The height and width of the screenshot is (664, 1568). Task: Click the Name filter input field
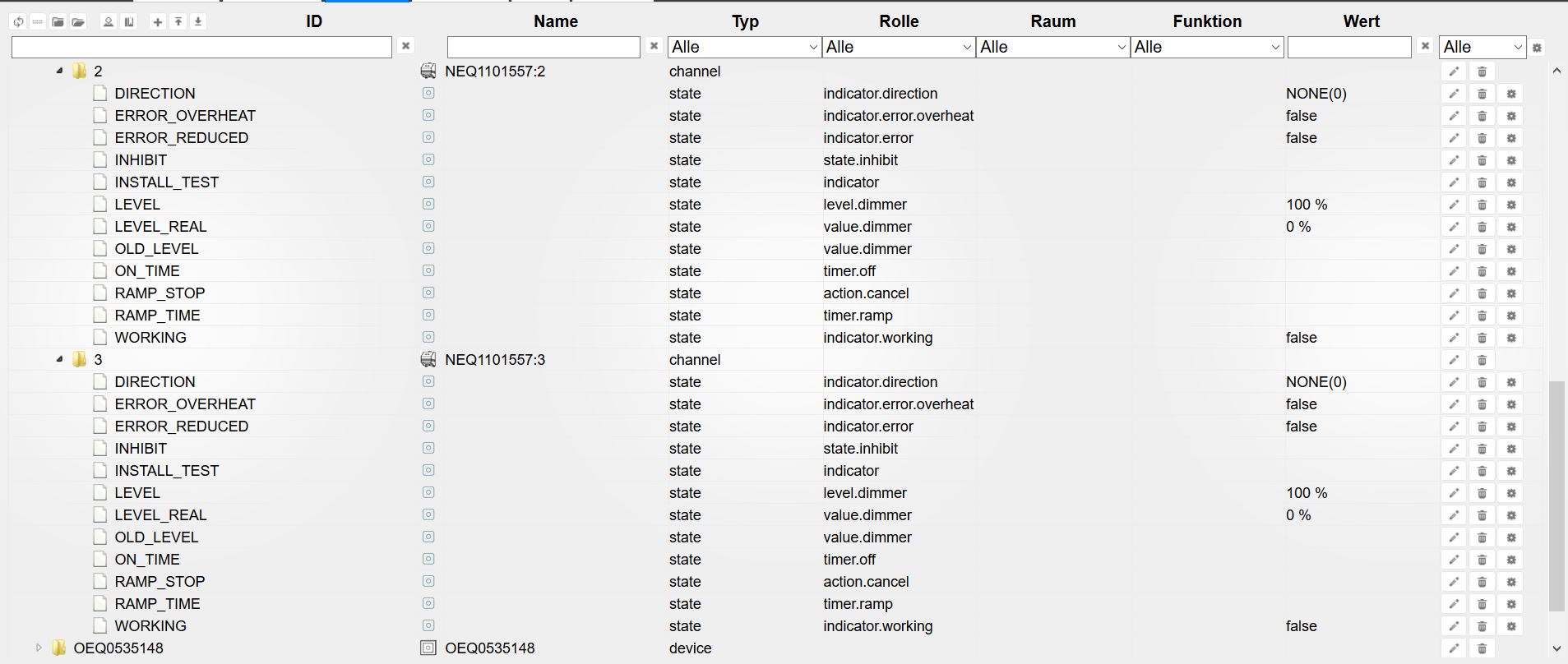pyautogui.click(x=543, y=48)
